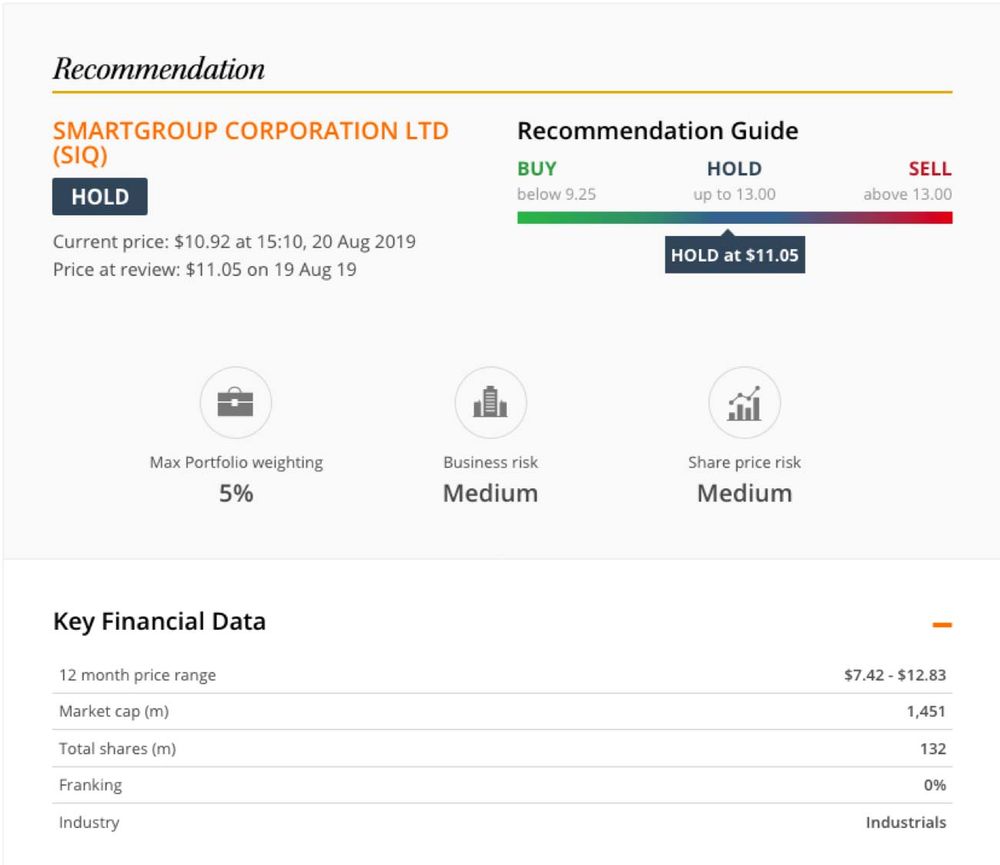Click the Share price risk label
Viewport: 1000px width, 865px height.
tap(744, 462)
